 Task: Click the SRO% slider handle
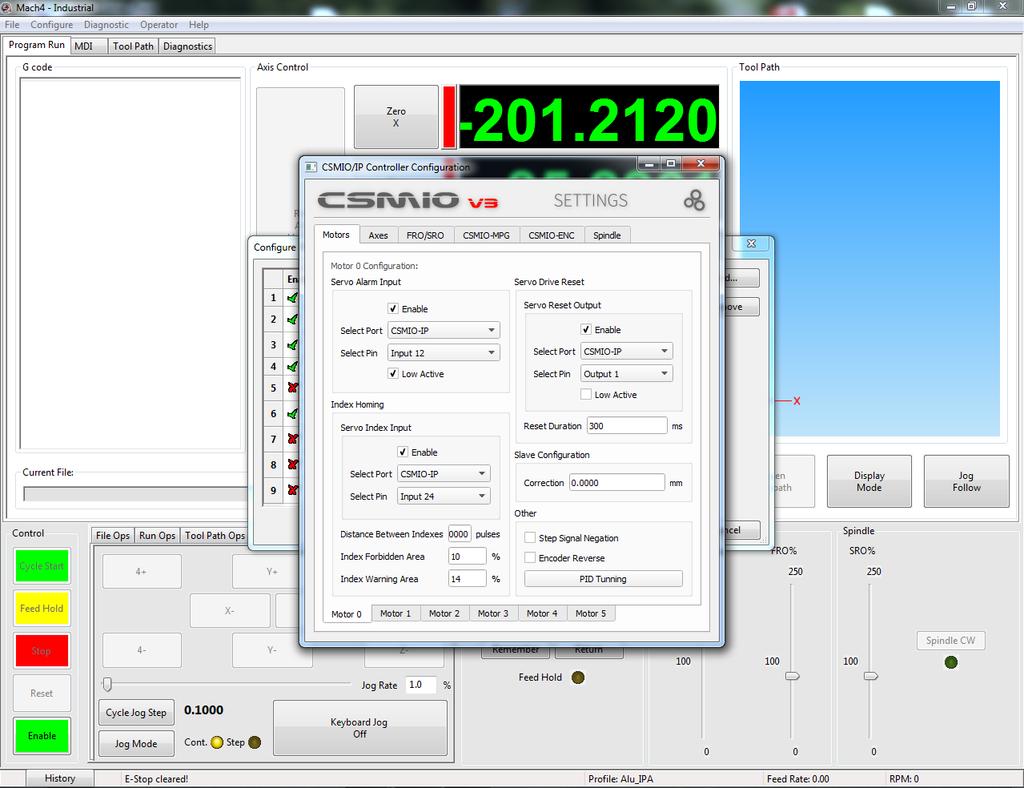(x=871, y=676)
